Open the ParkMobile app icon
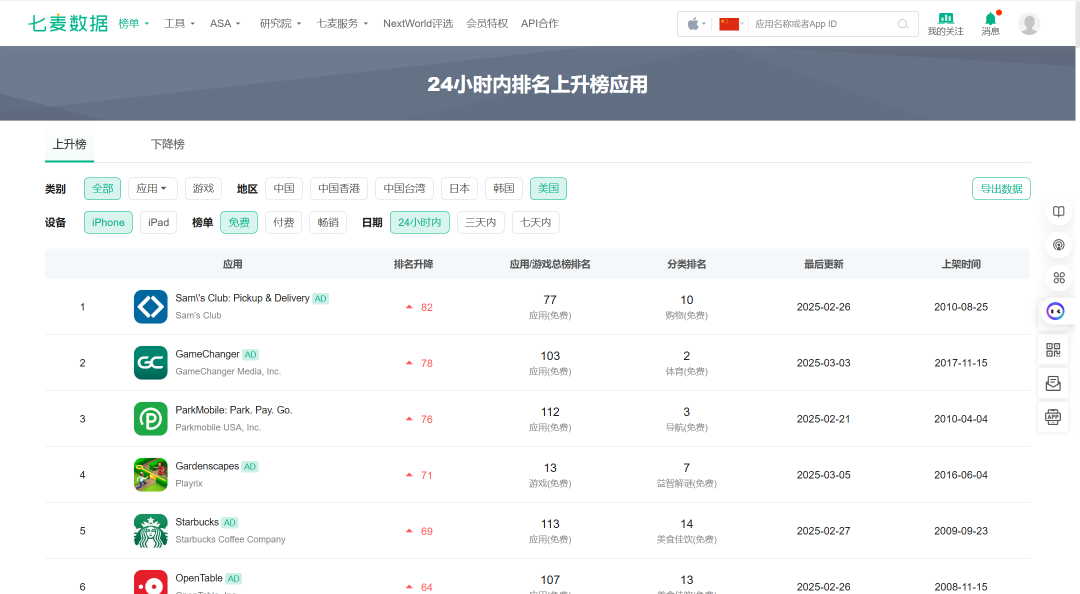 [151, 418]
